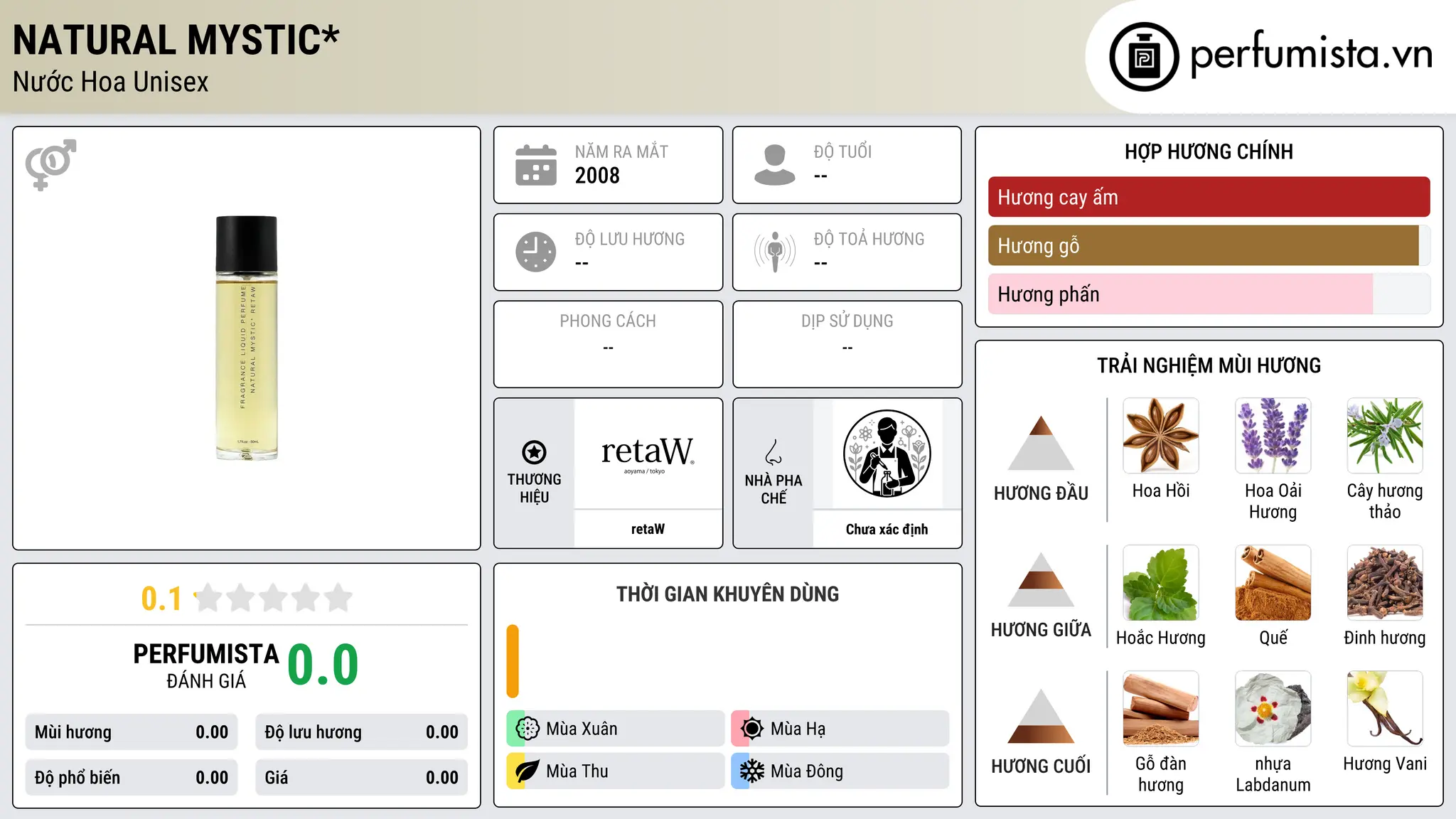1456x819 pixels.
Task: Click the retaW brand logo image
Action: click(x=648, y=454)
